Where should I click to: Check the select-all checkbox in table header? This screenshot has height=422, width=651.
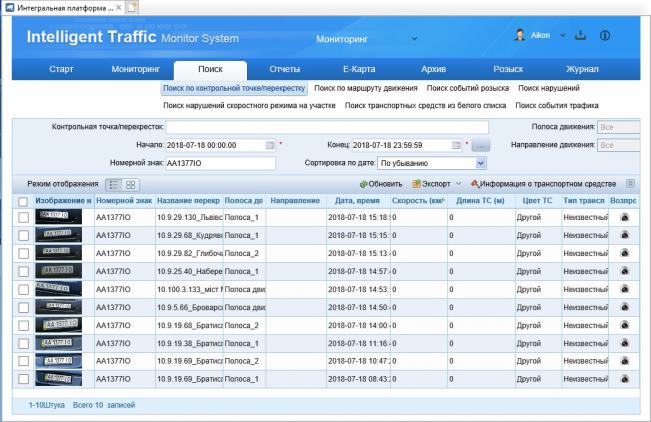23,202
